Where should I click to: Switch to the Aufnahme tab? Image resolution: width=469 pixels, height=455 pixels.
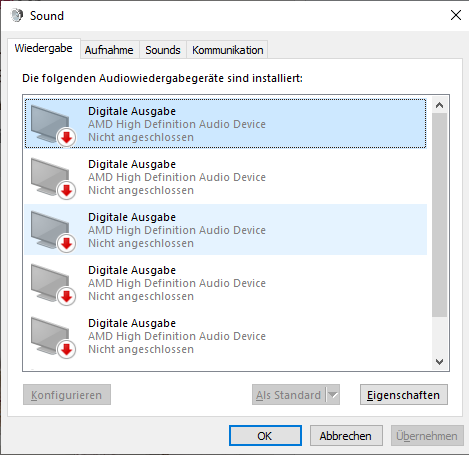click(109, 50)
